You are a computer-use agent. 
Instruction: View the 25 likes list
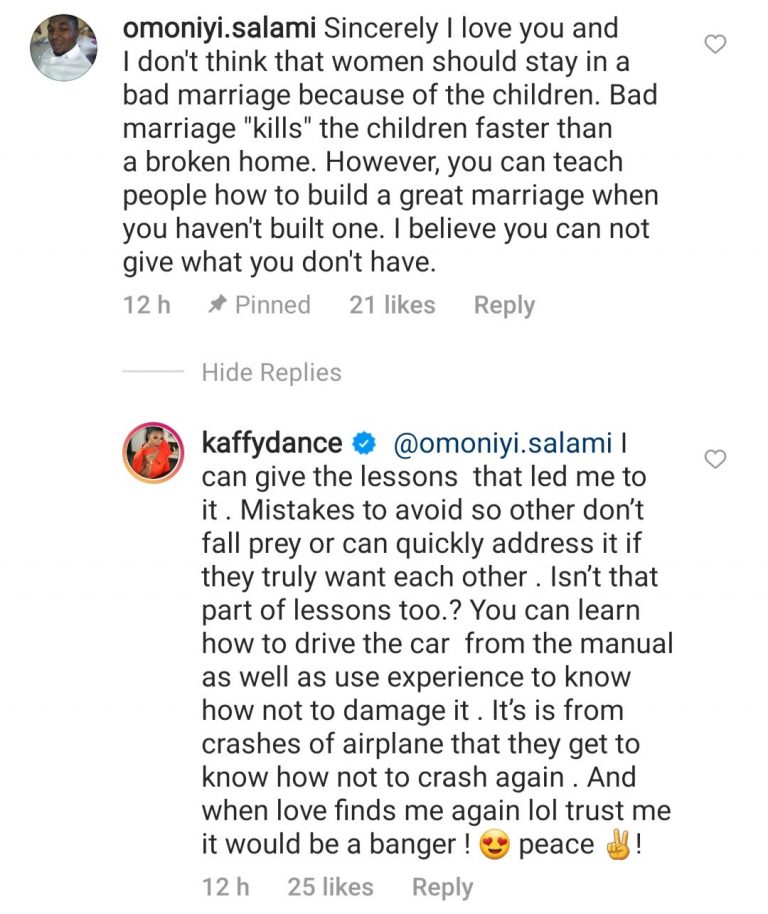coord(330,887)
